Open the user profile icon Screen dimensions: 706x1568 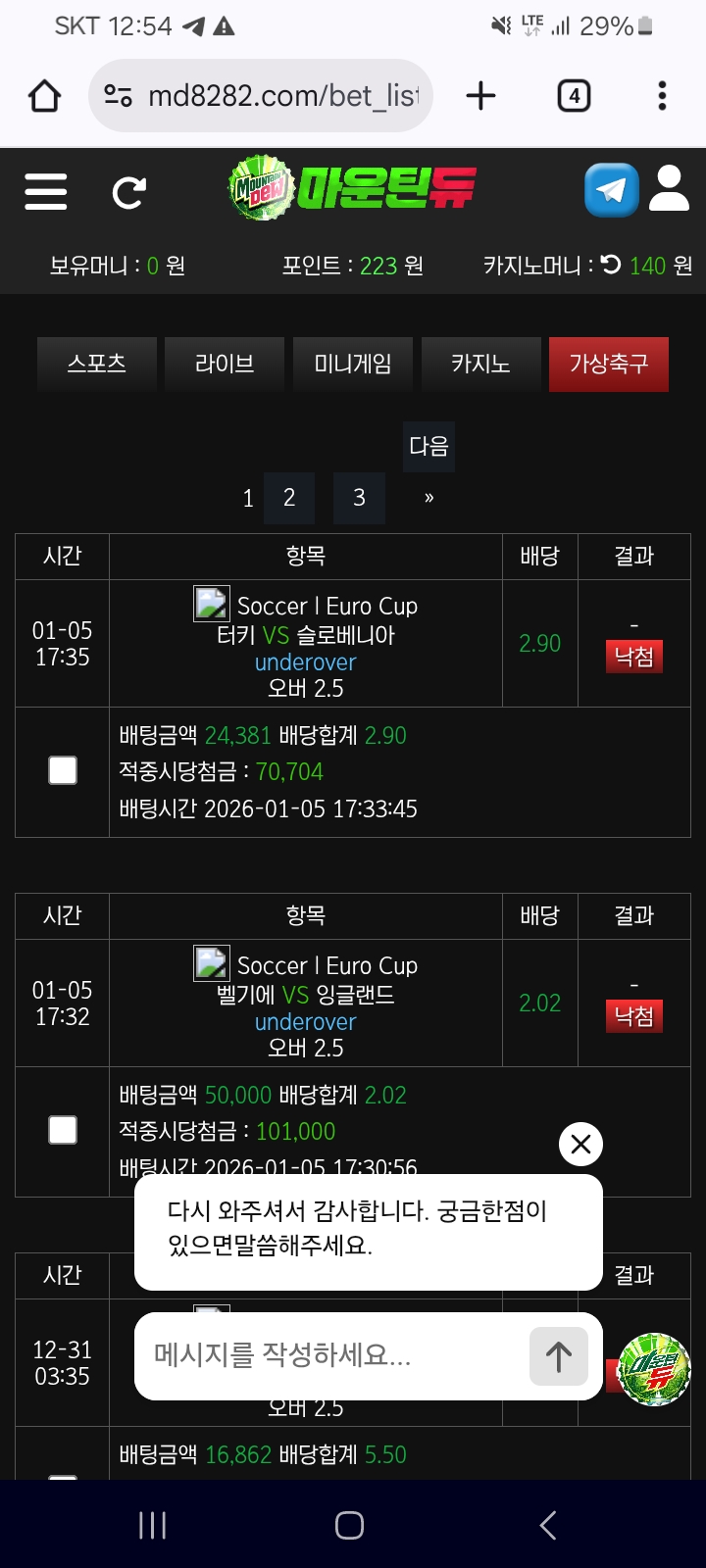coord(670,189)
